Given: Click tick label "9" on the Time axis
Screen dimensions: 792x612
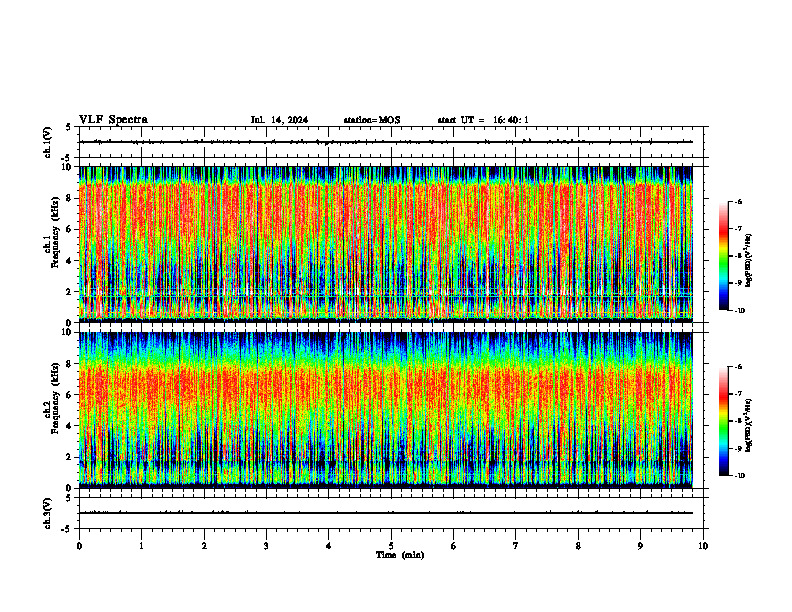Looking at the screenshot, I should [x=640, y=546].
